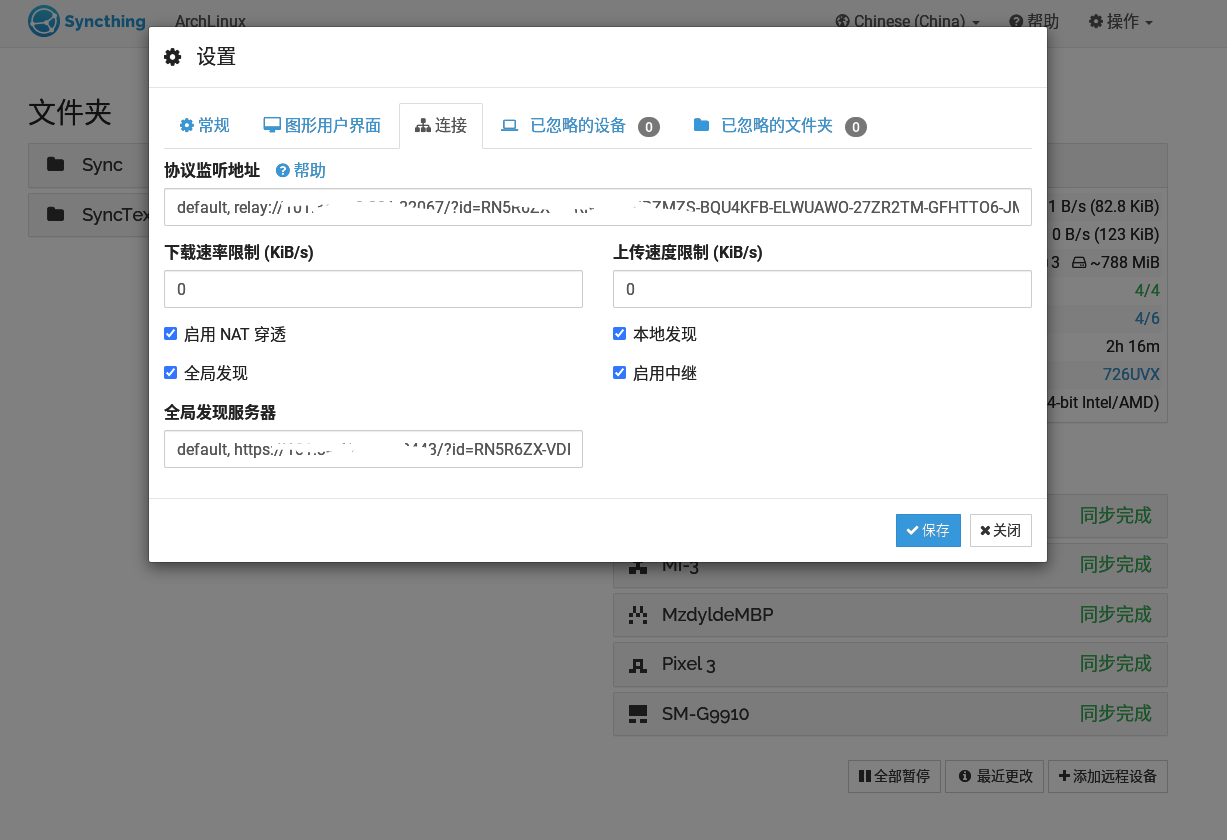Viewport: 1227px width, 840px height.
Task: Open the 帮助 link in navbar
Action: pos(1034,21)
